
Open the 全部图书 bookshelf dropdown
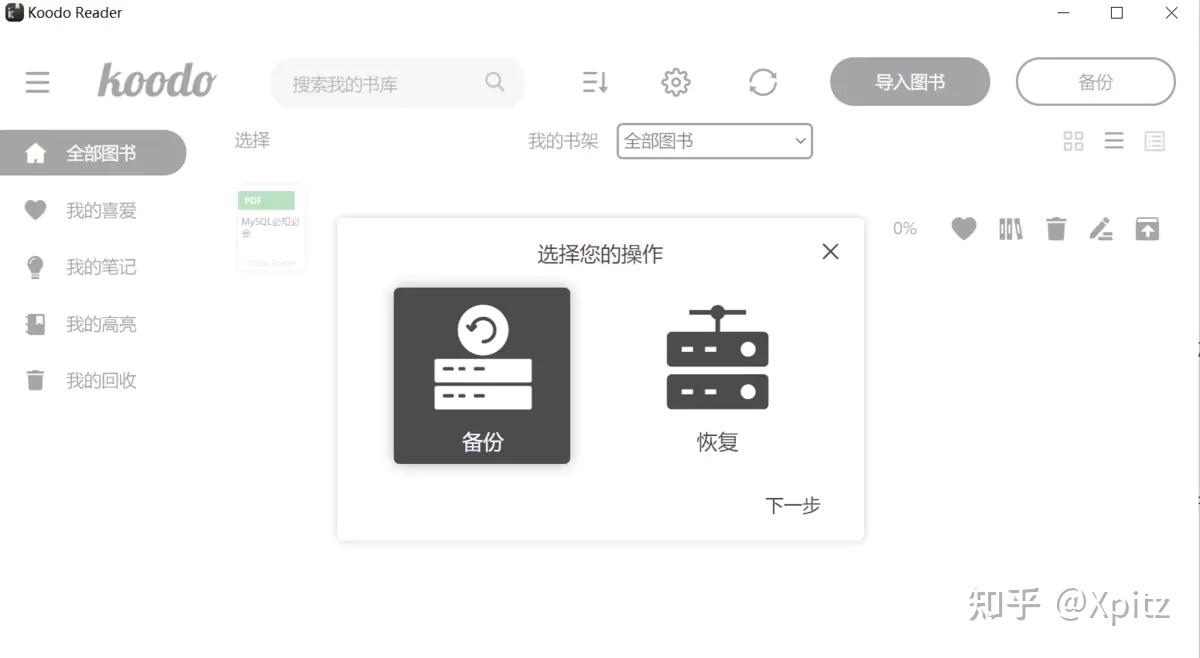tap(713, 141)
